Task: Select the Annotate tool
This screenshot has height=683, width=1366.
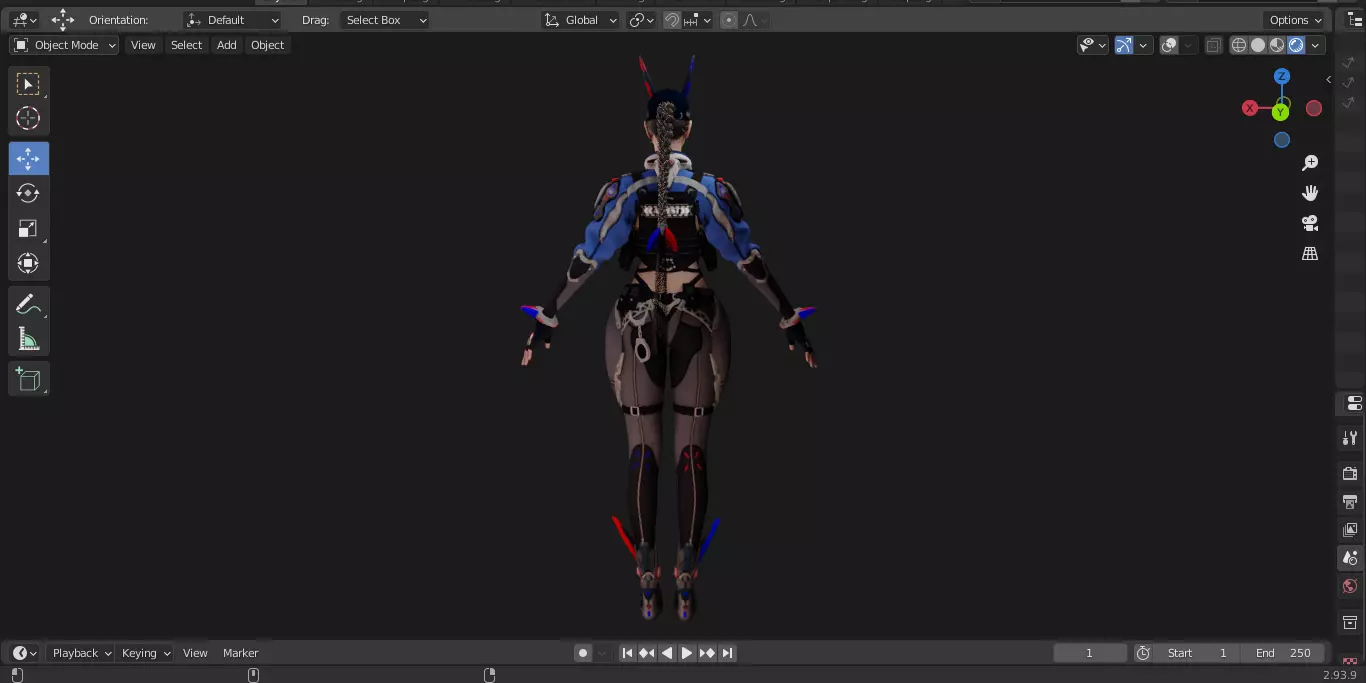Action: point(28,305)
